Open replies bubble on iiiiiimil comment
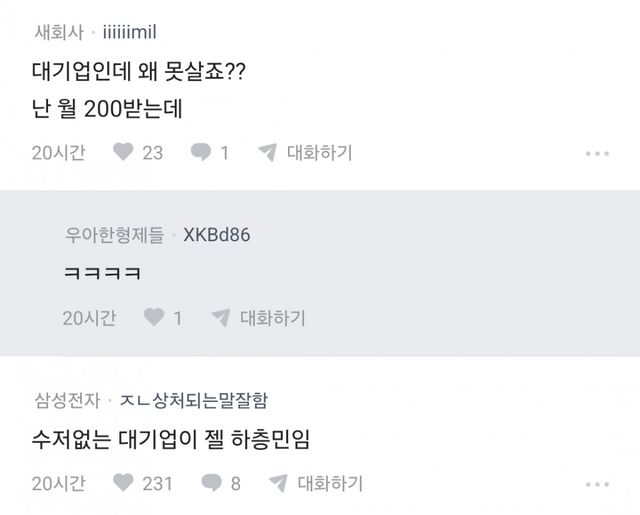This screenshot has height=515, width=640. click(201, 152)
